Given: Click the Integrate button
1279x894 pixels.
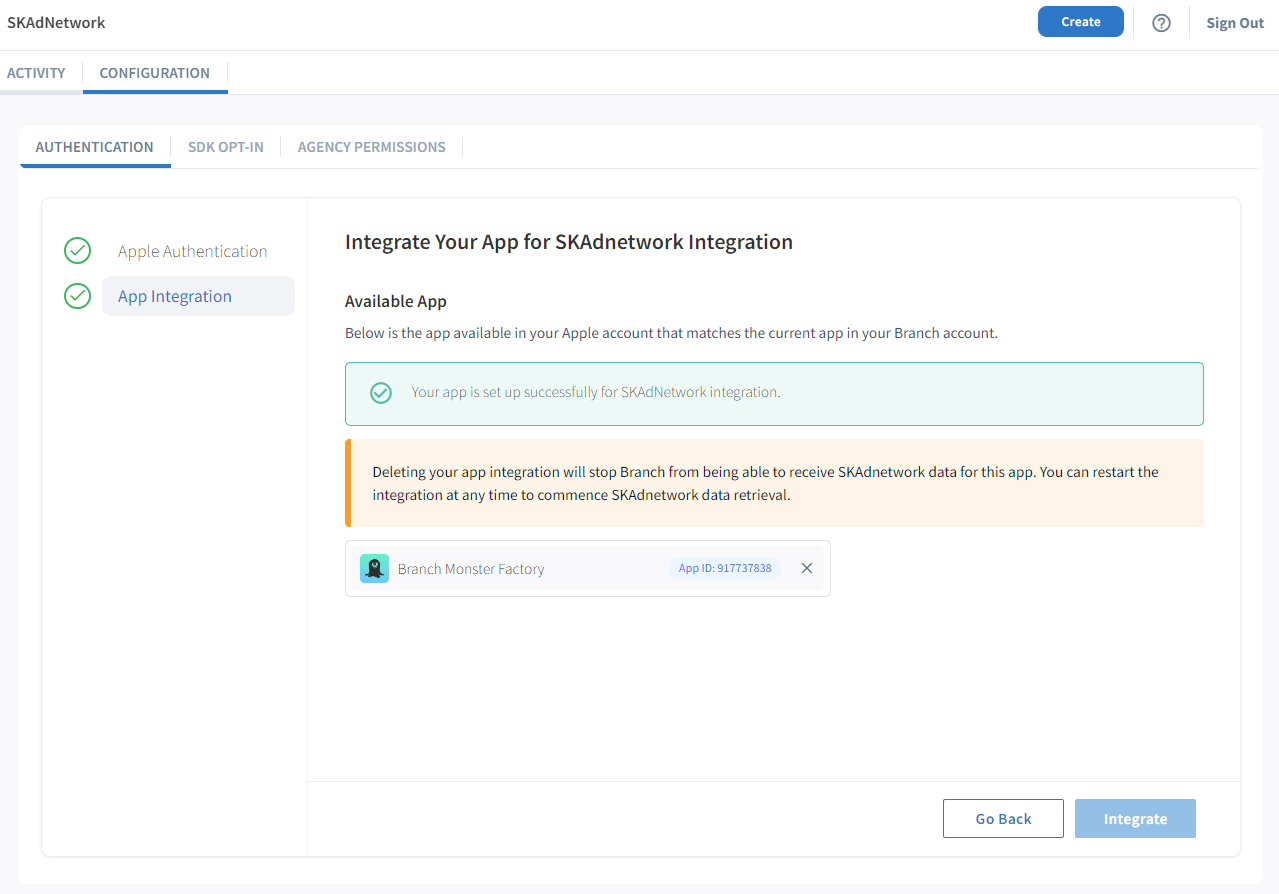Looking at the screenshot, I should 1135,819.
